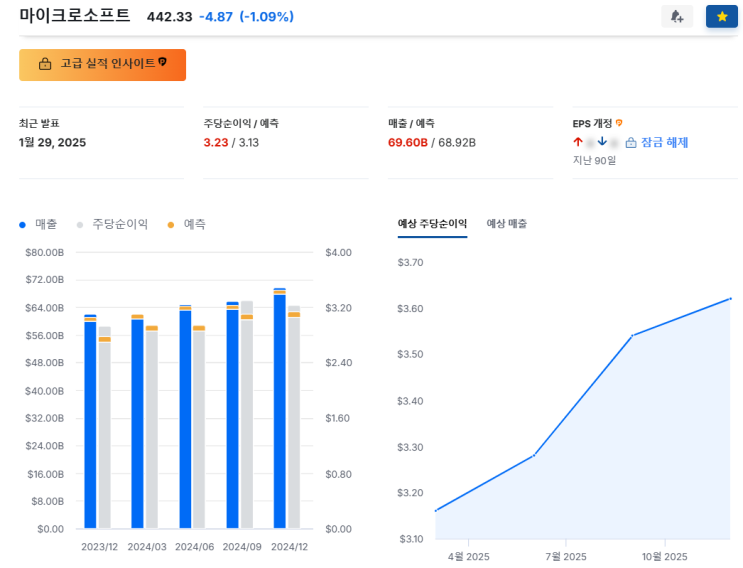Click the orange 예측 legend dot
This screenshot has width=743, height=568.
click(171, 225)
